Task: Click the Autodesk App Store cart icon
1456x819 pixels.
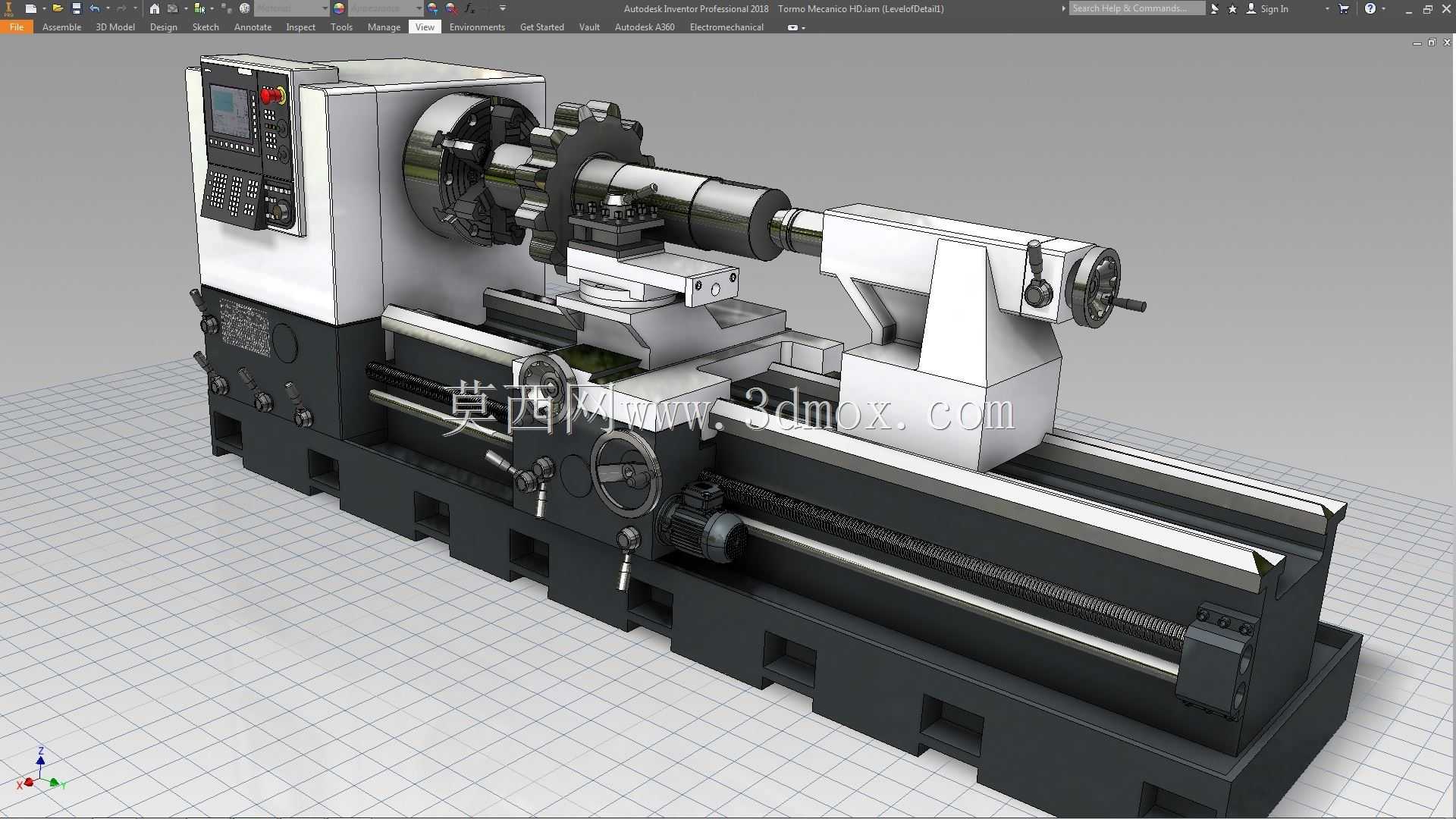Action: (x=1344, y=8)
